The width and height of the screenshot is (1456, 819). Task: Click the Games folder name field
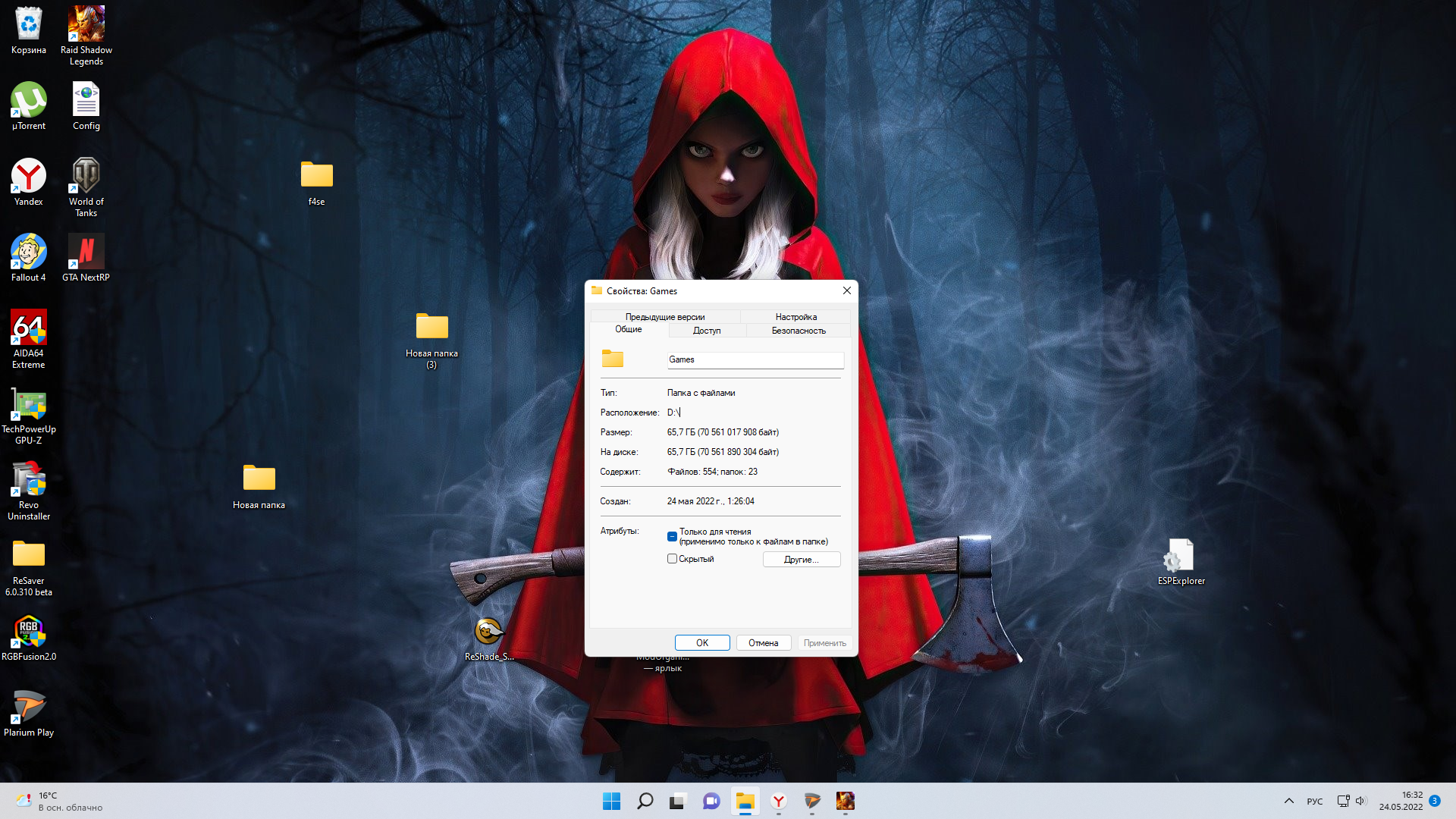click(x=755, y=359)
